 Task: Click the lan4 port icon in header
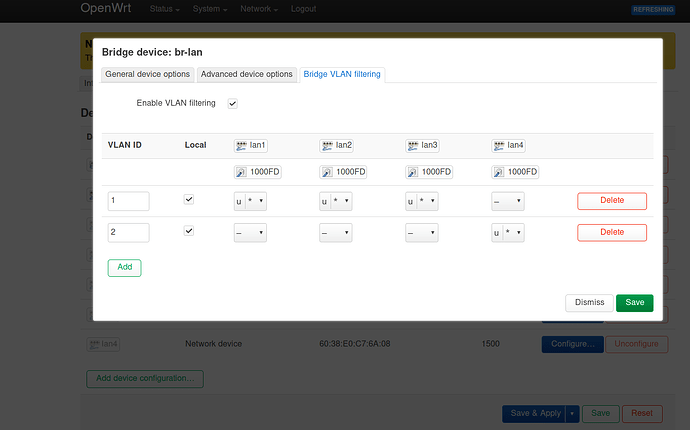(499, 146)
